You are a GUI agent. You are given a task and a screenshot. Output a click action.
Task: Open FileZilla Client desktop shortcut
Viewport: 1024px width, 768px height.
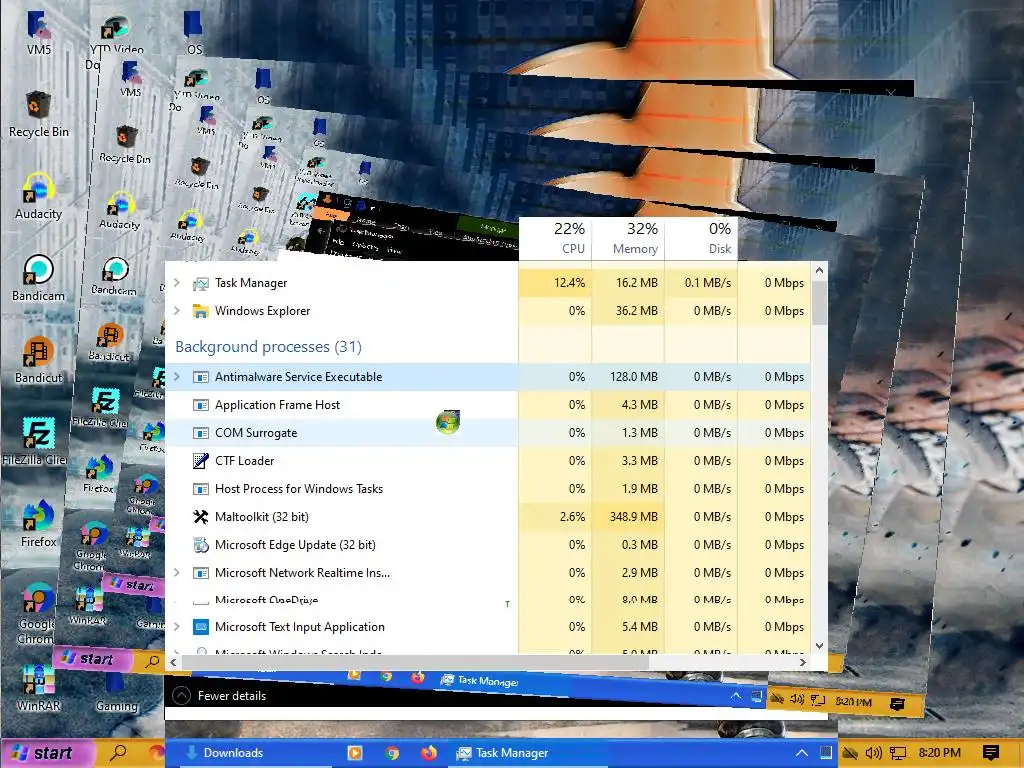(36, 442)
